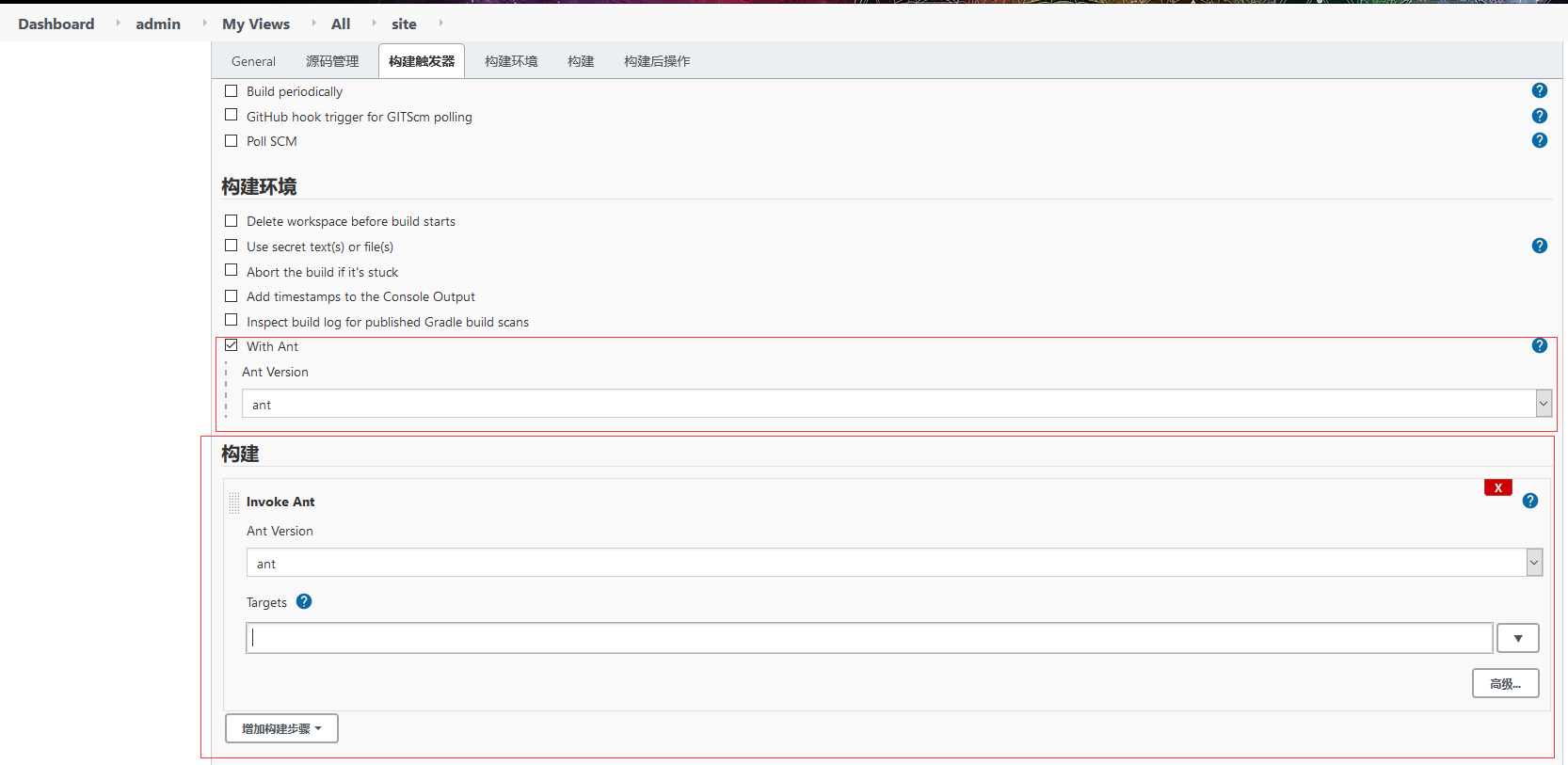
Task: Jump to the 构建后操作 tab
Action: 657,61
